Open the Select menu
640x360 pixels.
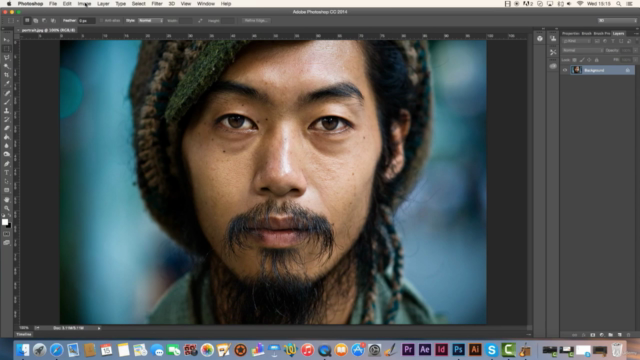pos(138,4)
